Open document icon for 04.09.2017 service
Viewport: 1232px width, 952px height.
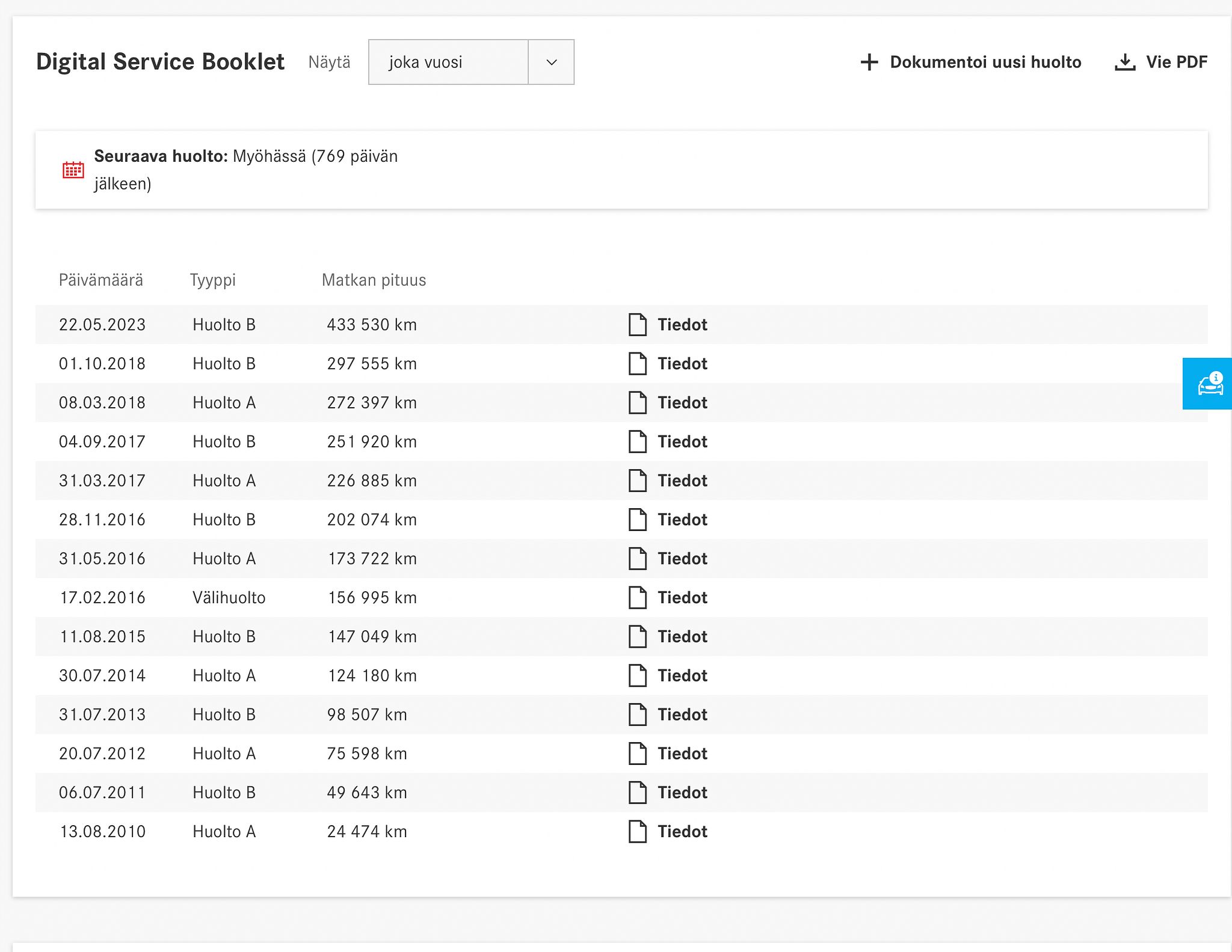click(x=638, y=442)
